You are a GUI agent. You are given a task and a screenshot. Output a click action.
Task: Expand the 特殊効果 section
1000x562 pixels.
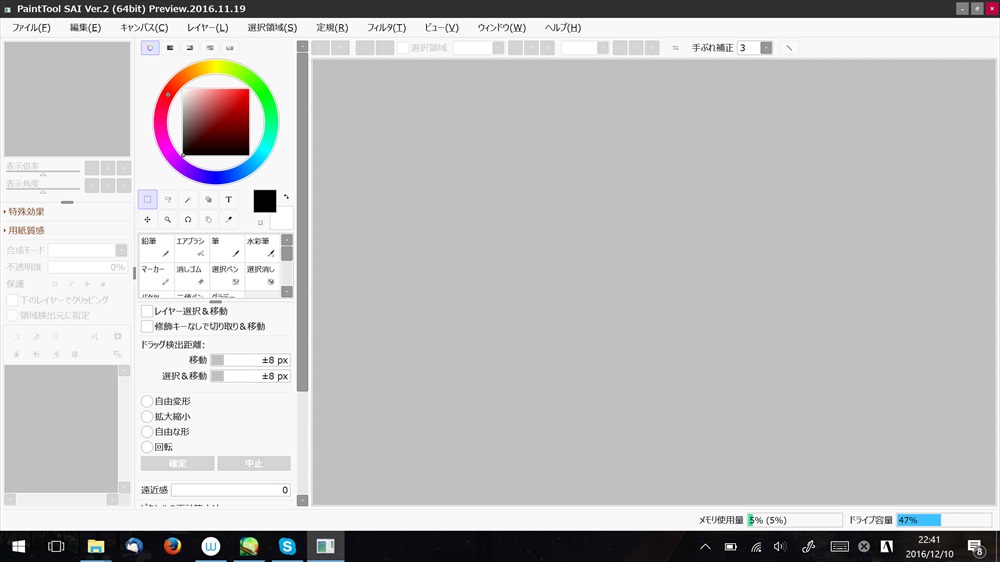(x=25, y=212)
